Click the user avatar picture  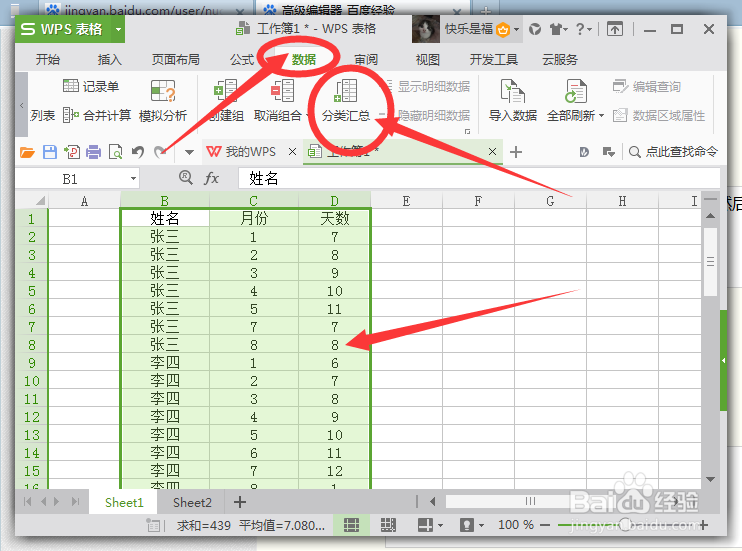pos(426,29)
